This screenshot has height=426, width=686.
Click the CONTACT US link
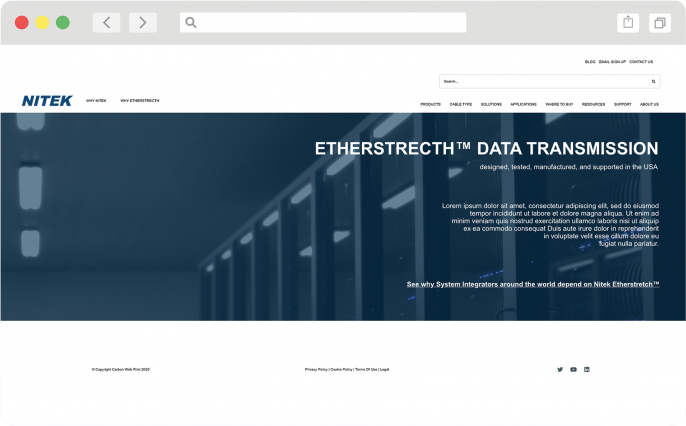(x=641, y=62)
